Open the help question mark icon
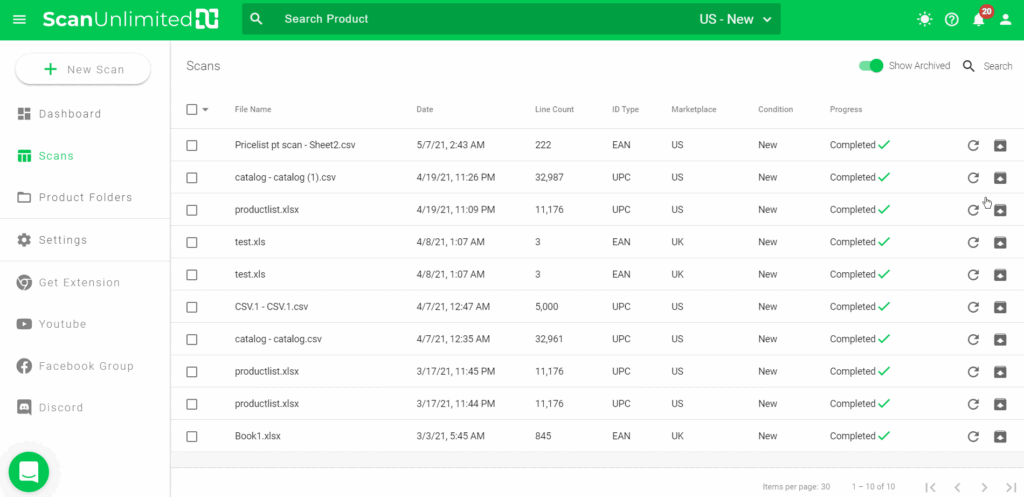Viewport: 1024px width, 497px height. point(951,19)
